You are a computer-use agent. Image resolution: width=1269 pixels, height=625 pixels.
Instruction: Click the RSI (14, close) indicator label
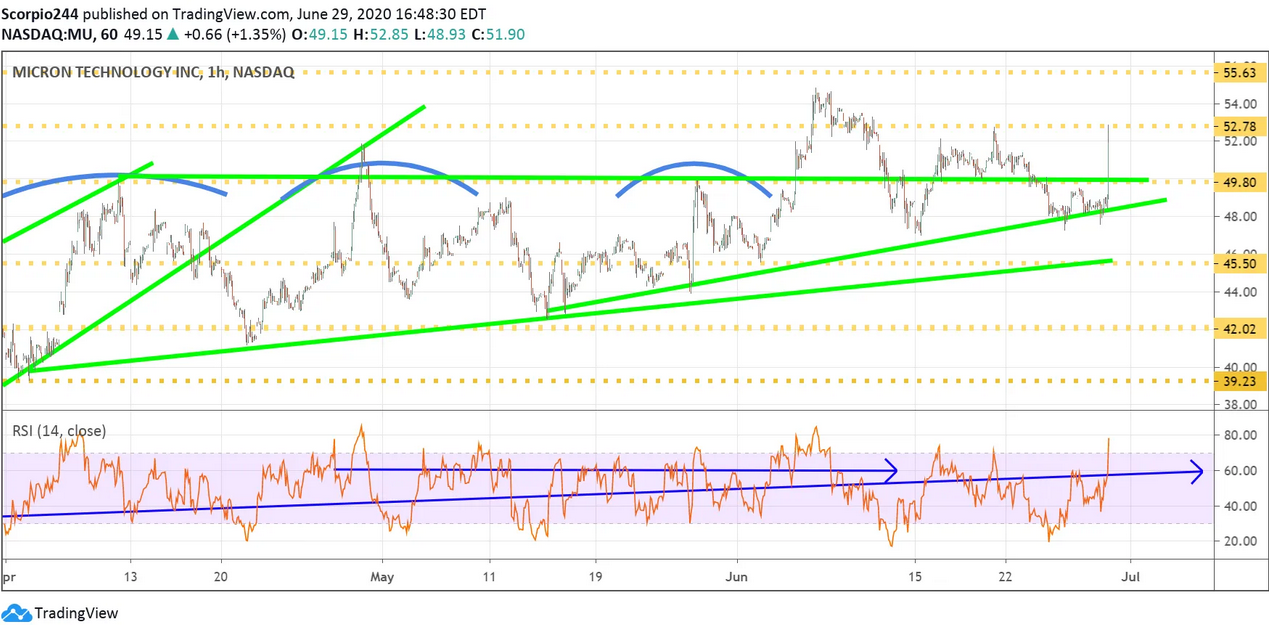59,431
